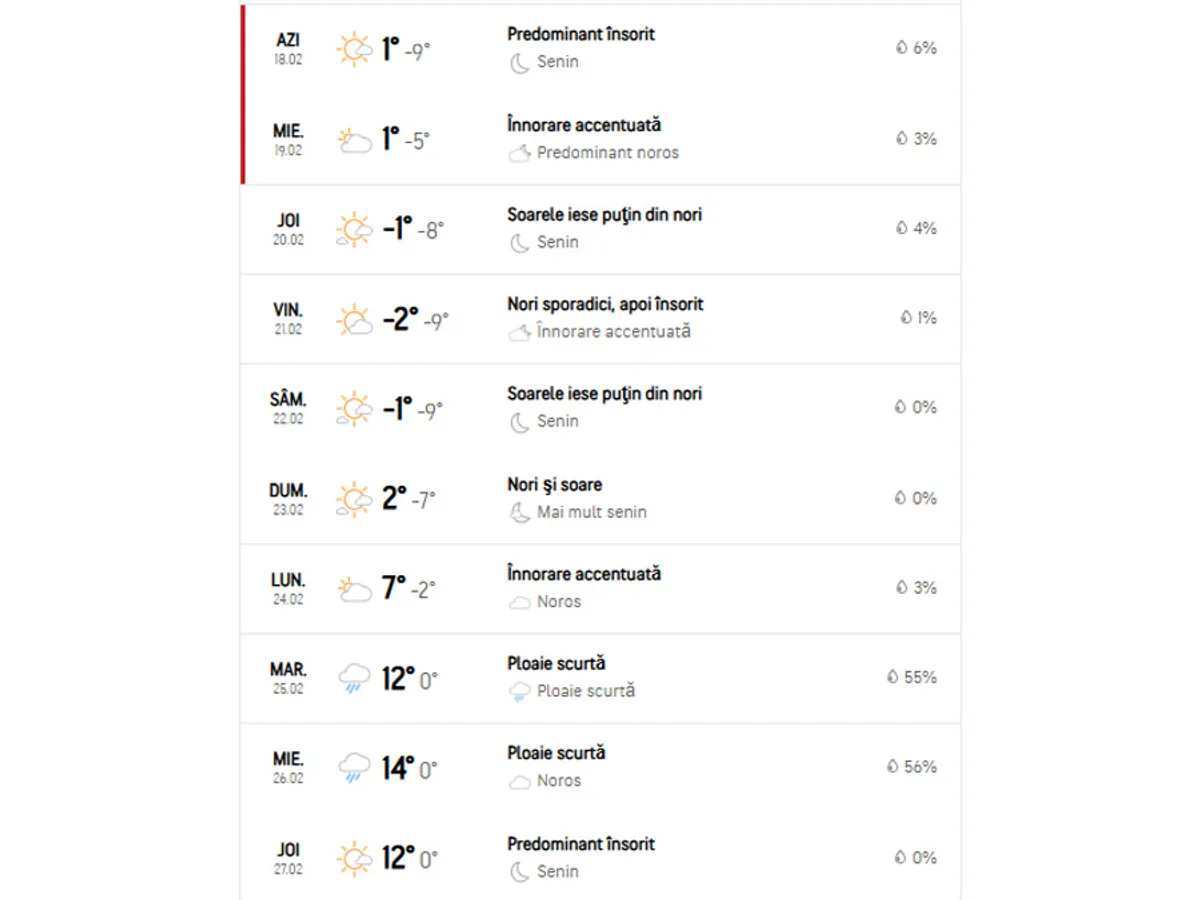
Task: Click the partly cloudy icon for MIE. 19.02
Action: (353, 140)
